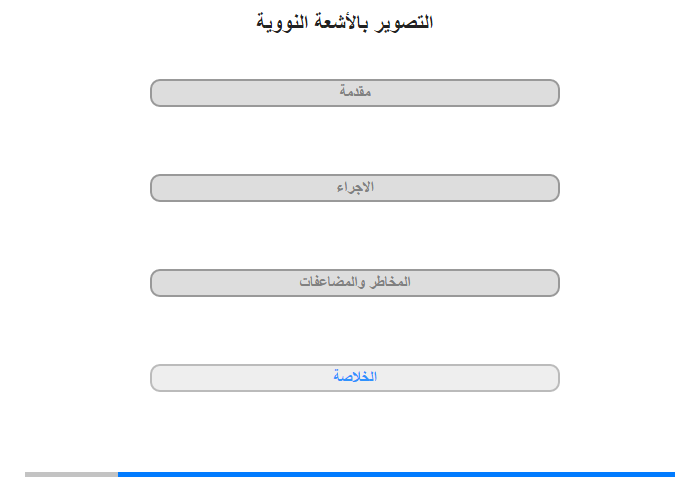Viewport: 700px width, 480px height.
Task: Click the مقدمة label text inside first button
Action: [355, 91]
